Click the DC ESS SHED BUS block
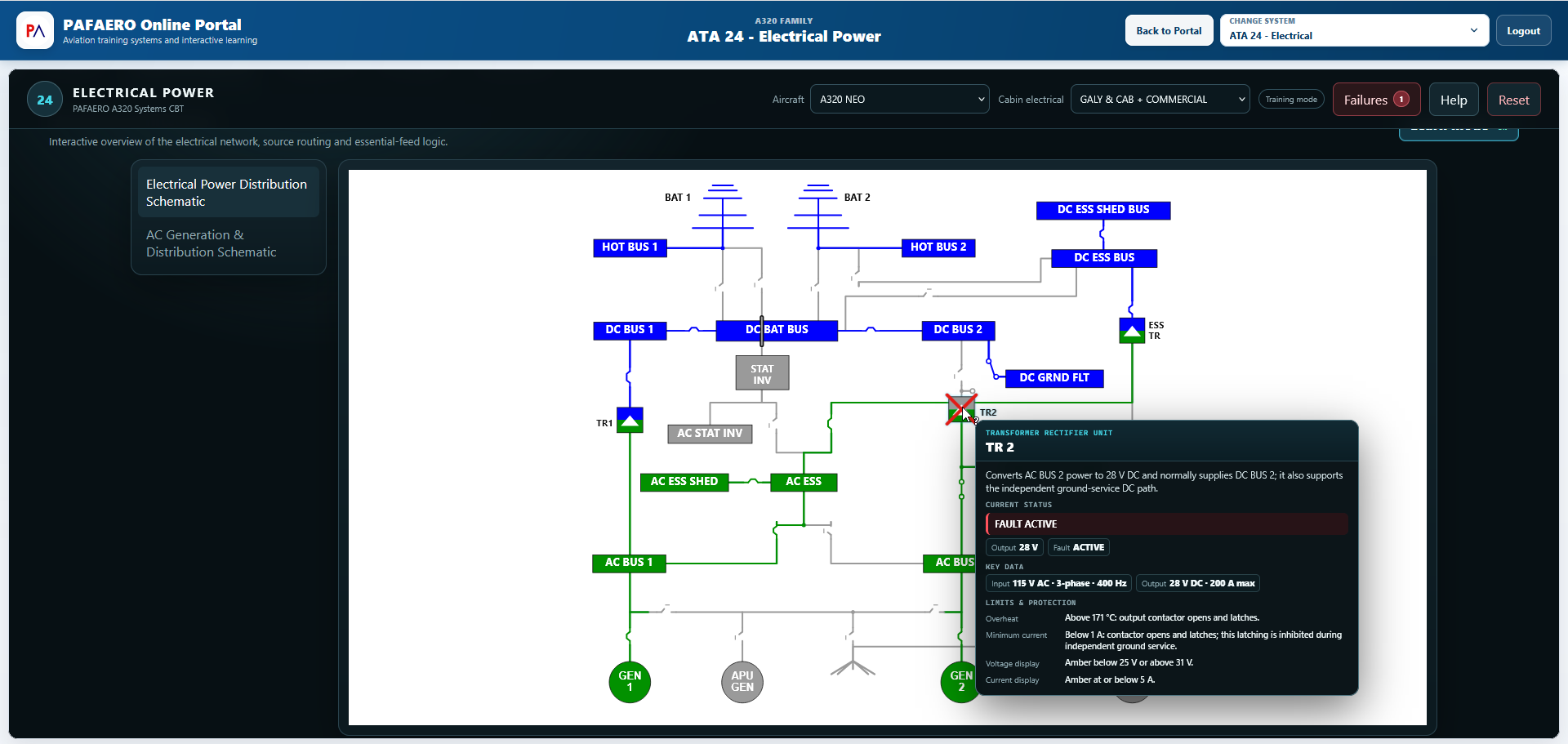 coord(1103,210)
